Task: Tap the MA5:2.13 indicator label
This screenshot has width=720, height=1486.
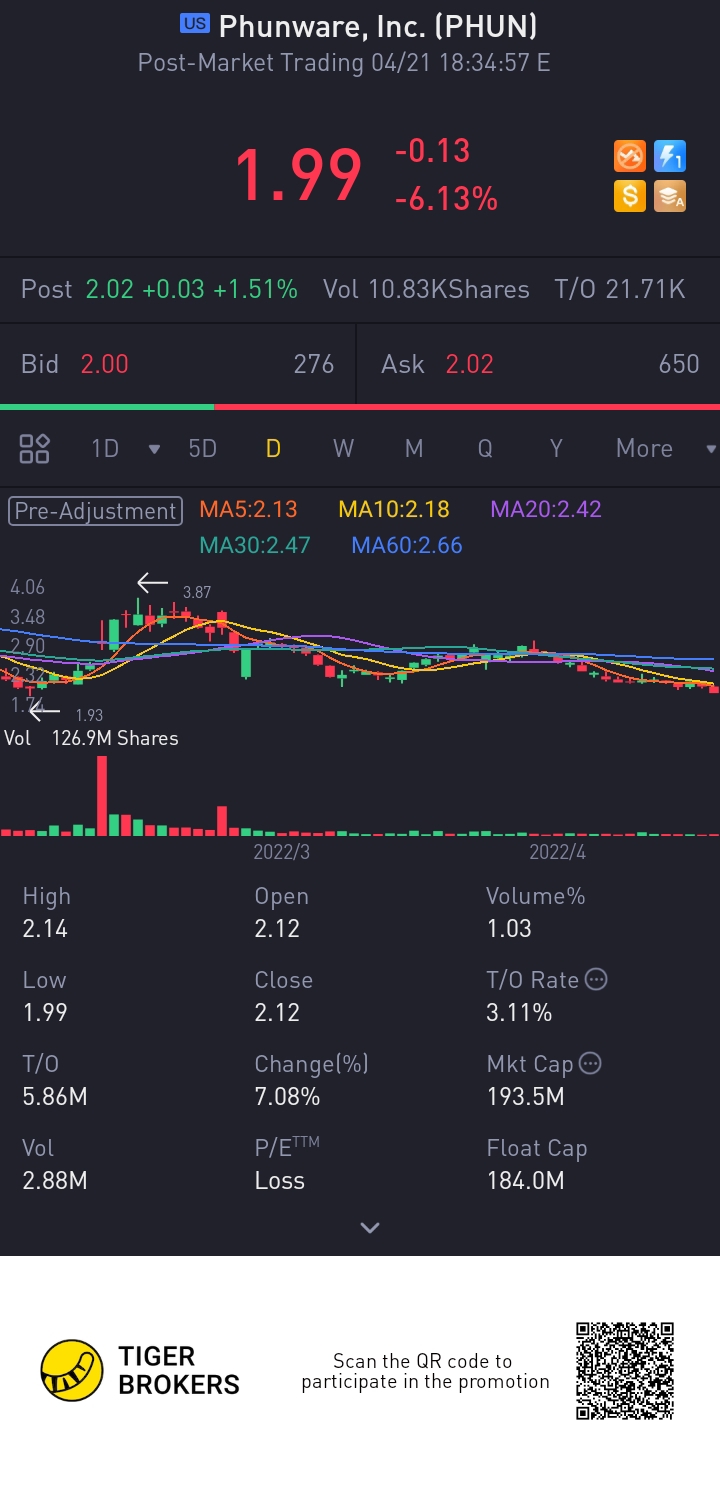Action: pyautogui.click(x=248, y=509)
